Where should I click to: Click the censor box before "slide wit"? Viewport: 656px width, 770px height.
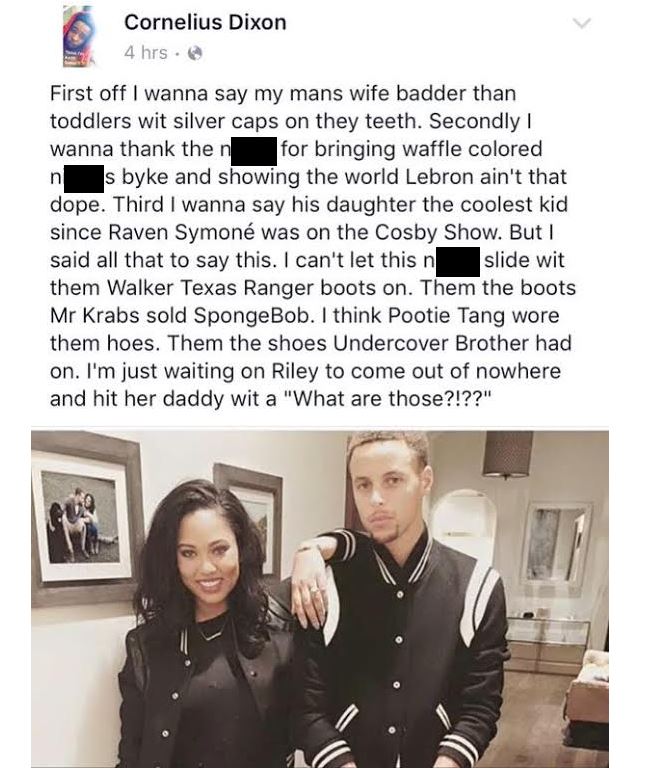click(x=458, y=262)
